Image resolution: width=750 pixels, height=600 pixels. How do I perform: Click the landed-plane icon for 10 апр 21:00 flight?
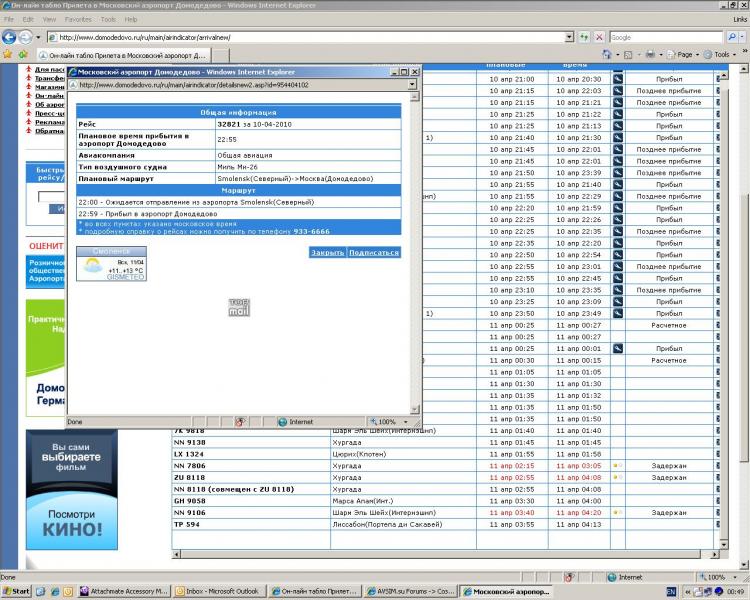click(618, 79)
